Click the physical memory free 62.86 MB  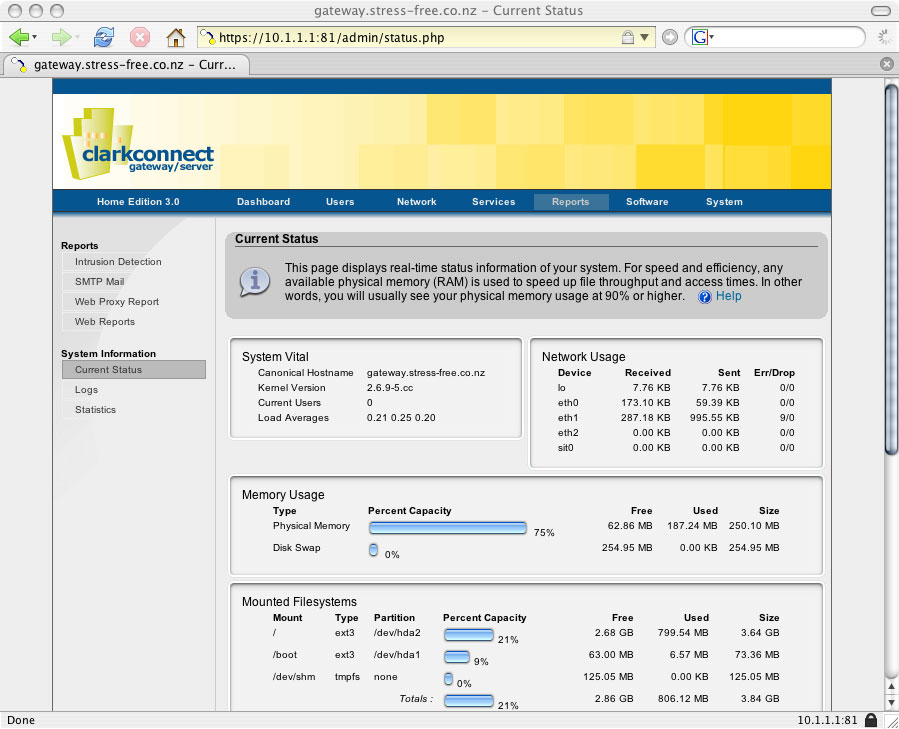[x=630, y=525]
